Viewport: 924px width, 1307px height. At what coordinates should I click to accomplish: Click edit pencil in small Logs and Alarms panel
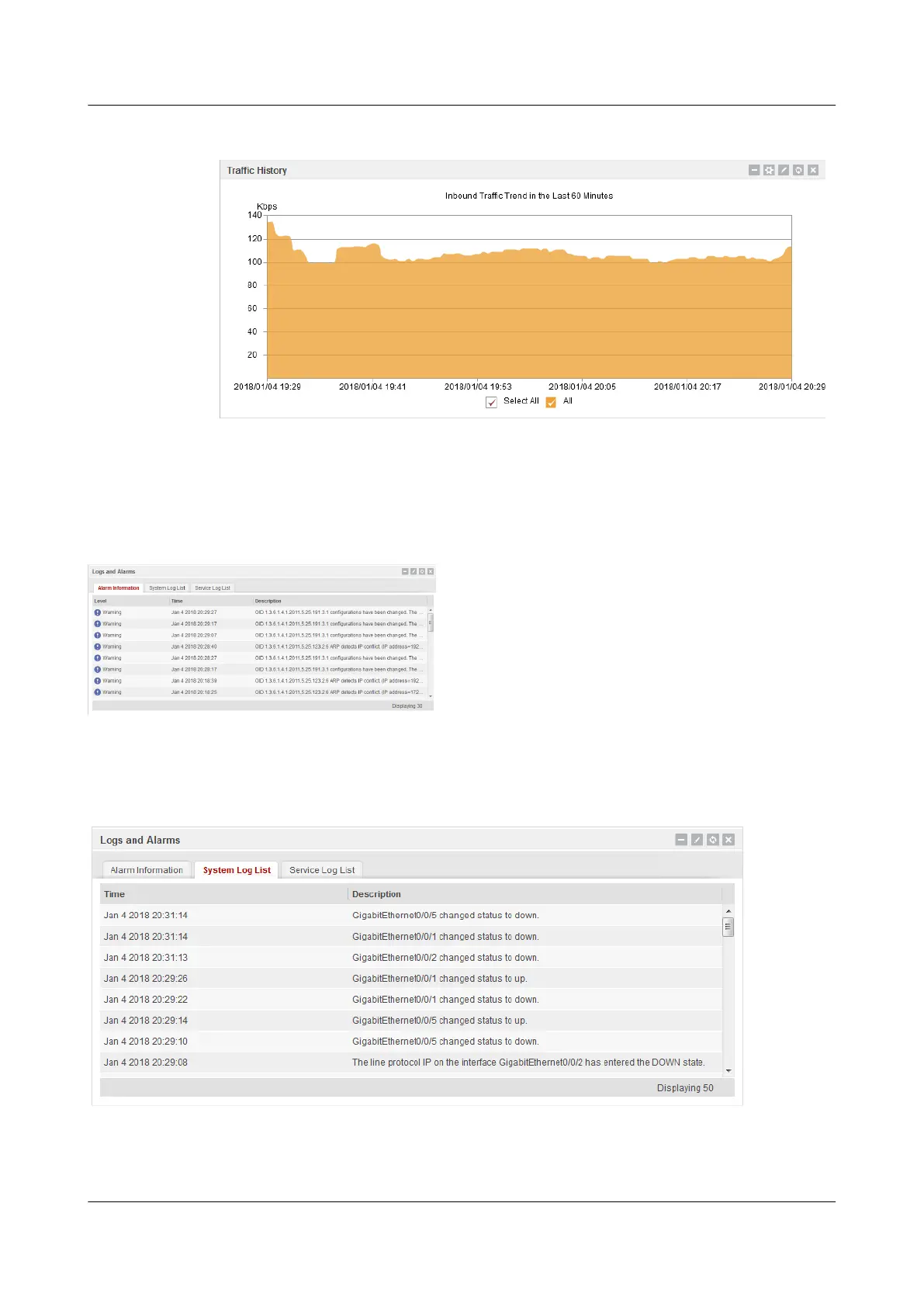click(x=414, y=571)
